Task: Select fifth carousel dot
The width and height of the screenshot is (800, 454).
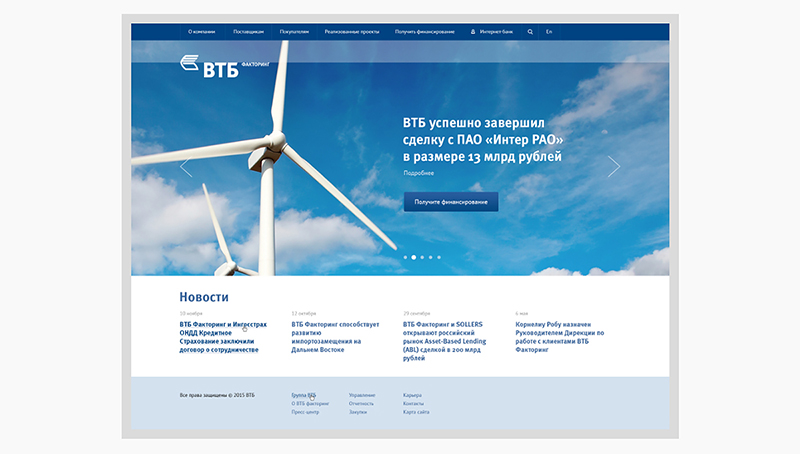Action: 439,257
